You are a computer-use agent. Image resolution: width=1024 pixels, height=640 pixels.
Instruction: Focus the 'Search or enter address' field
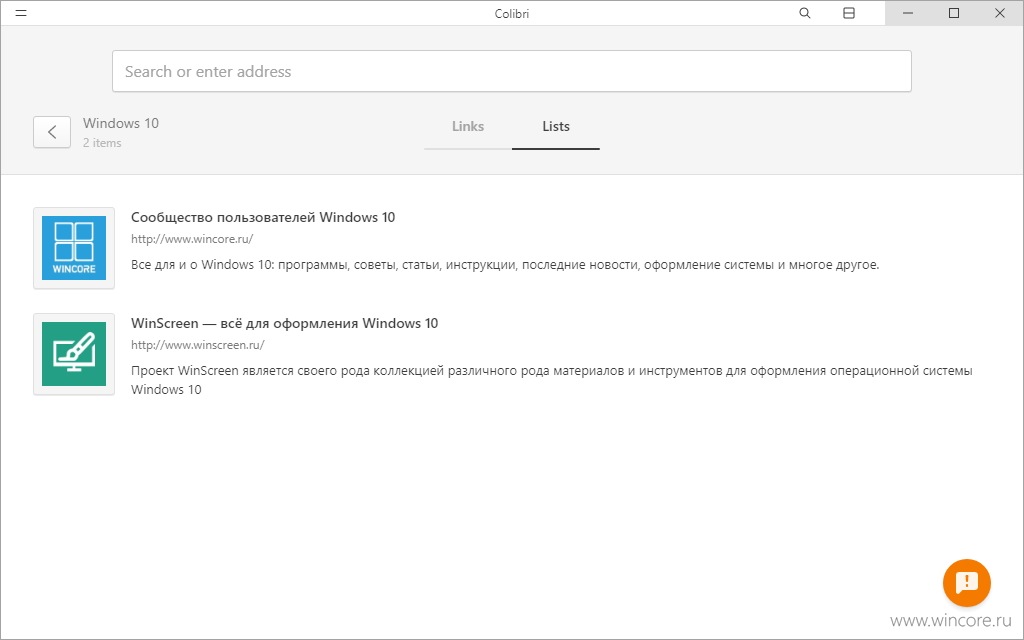(511, 71)
